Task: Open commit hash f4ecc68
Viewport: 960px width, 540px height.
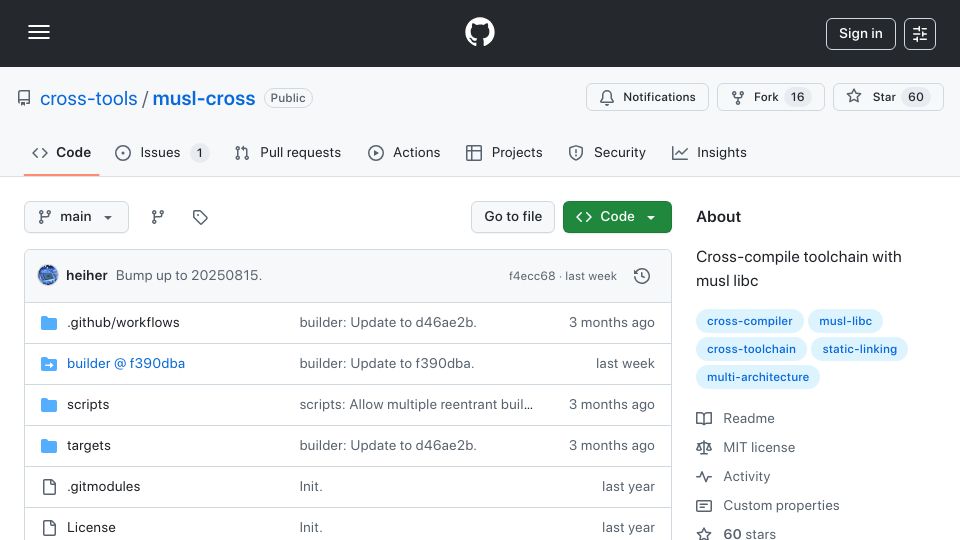Action: click(x=531, y=276)
